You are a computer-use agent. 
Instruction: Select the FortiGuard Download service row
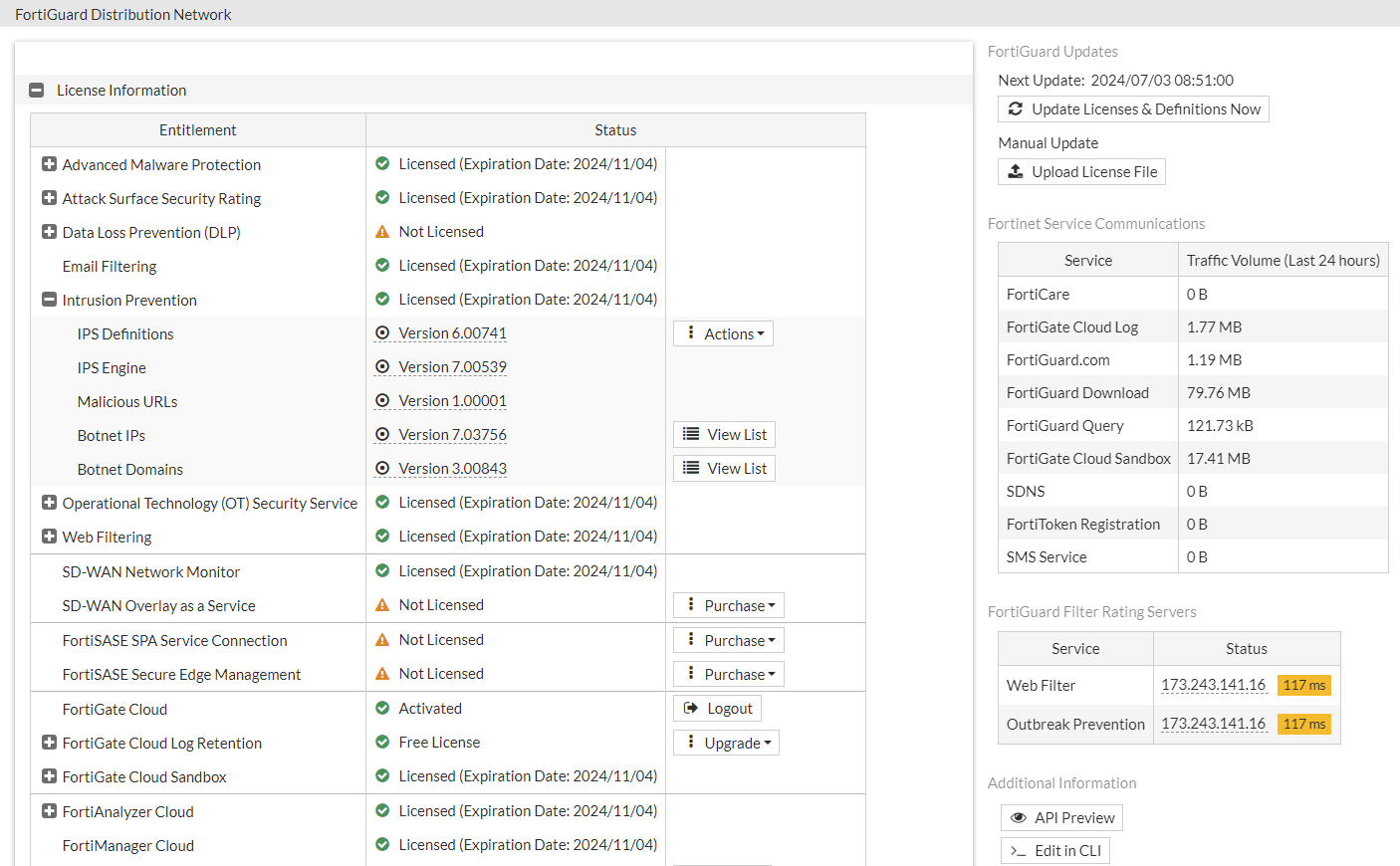(x=1193, y=392)
